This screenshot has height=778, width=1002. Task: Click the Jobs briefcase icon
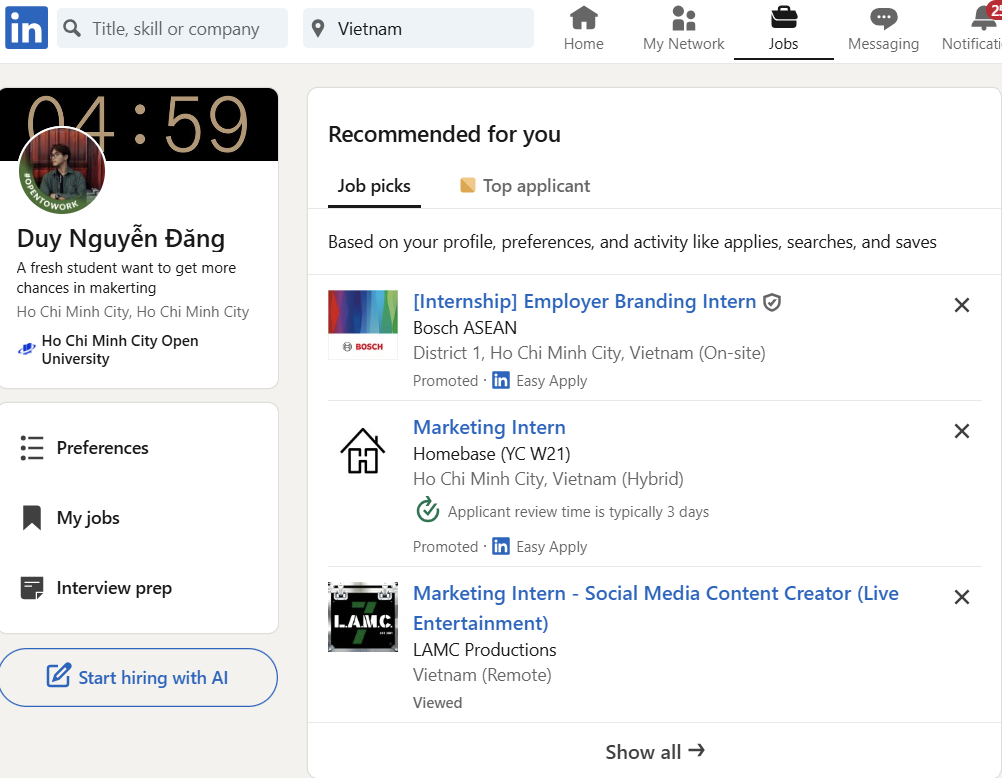pos(783,18)
